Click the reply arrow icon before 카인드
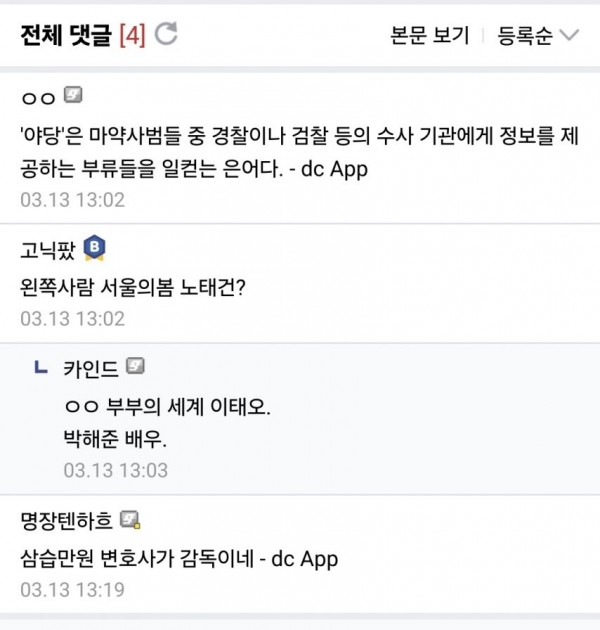The height and width of the screenshot is (630, 600). (x=41, y=367)
